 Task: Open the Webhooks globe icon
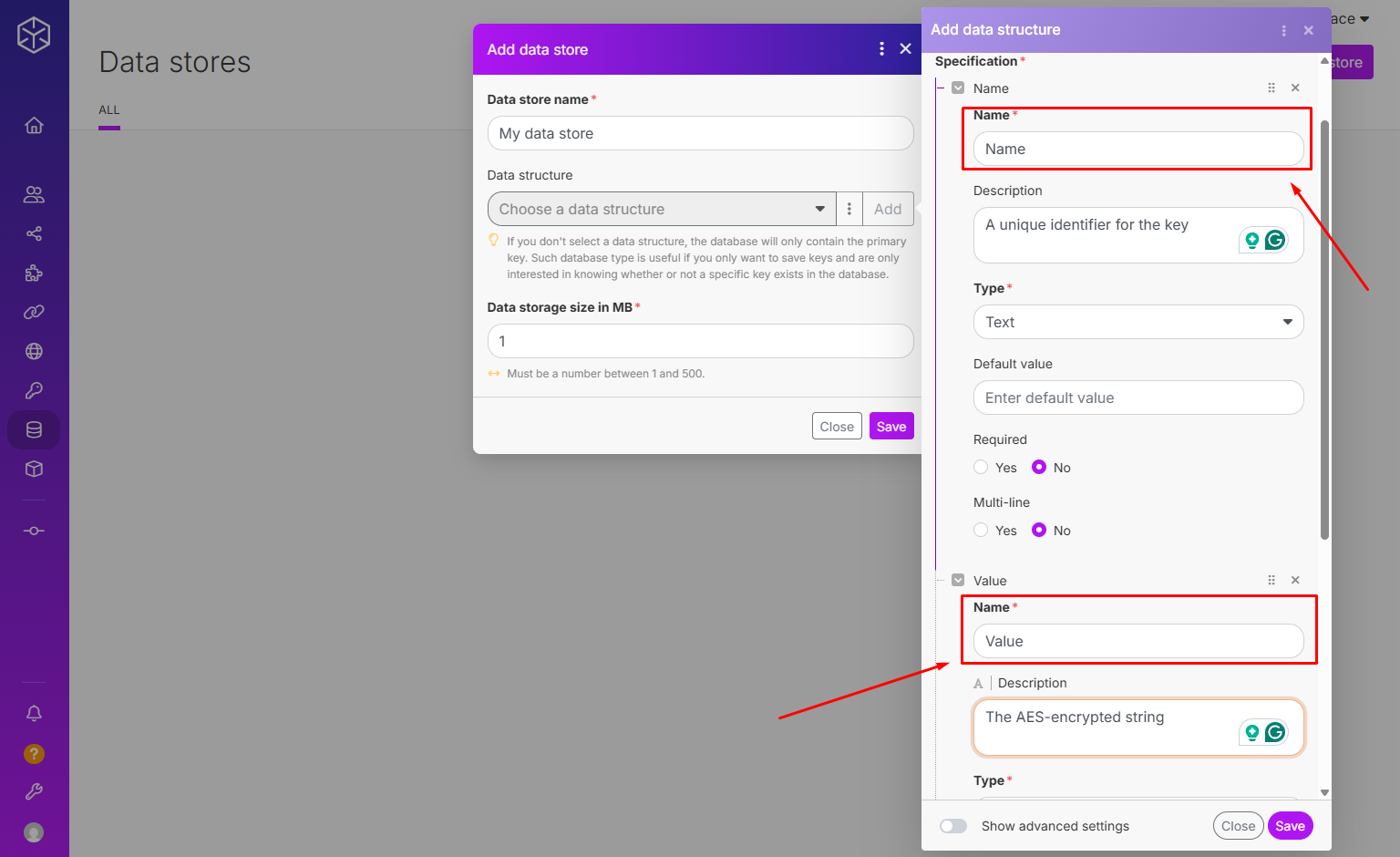pos(34,351)
